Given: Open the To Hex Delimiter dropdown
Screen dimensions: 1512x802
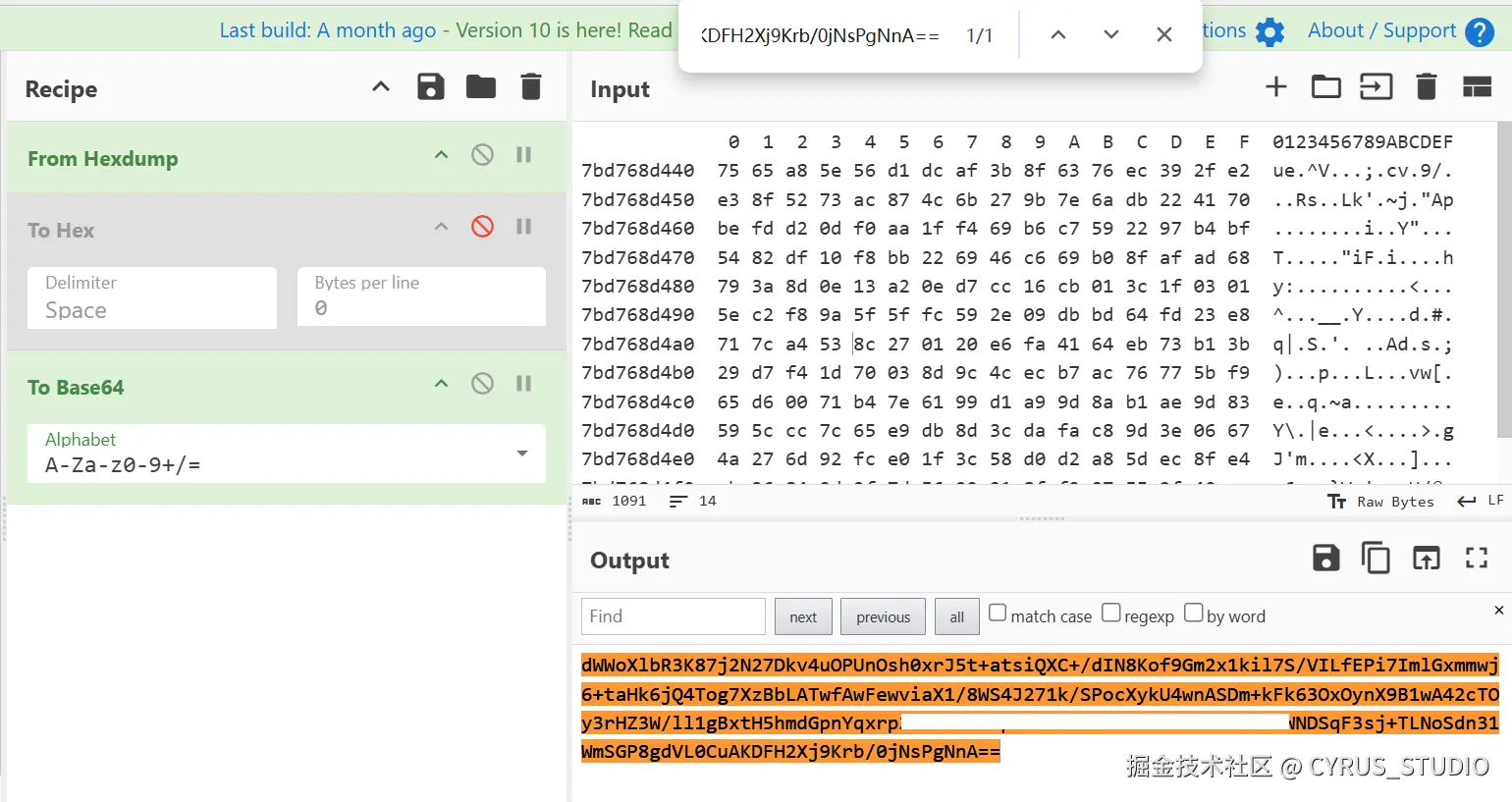Looking at the screenshot, I should [x=152, y=297].
